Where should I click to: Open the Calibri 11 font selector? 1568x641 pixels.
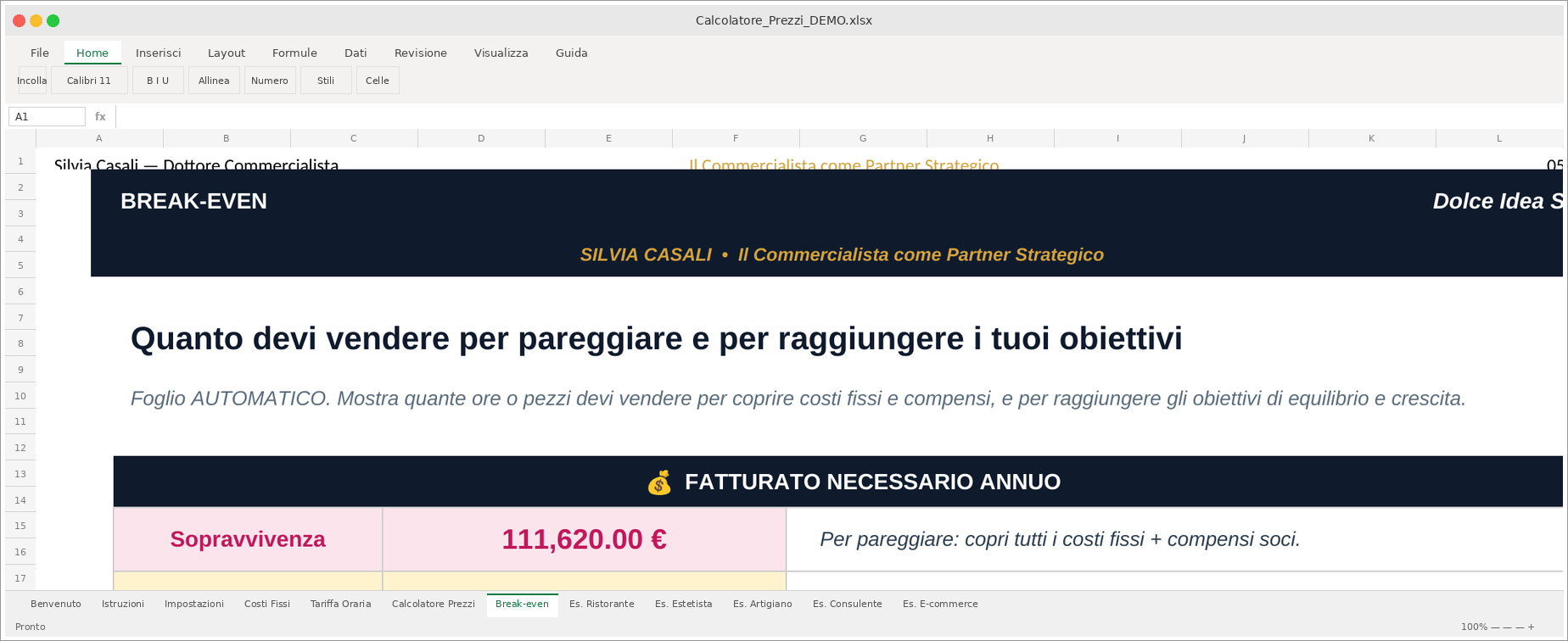click(x=89, y=81)
